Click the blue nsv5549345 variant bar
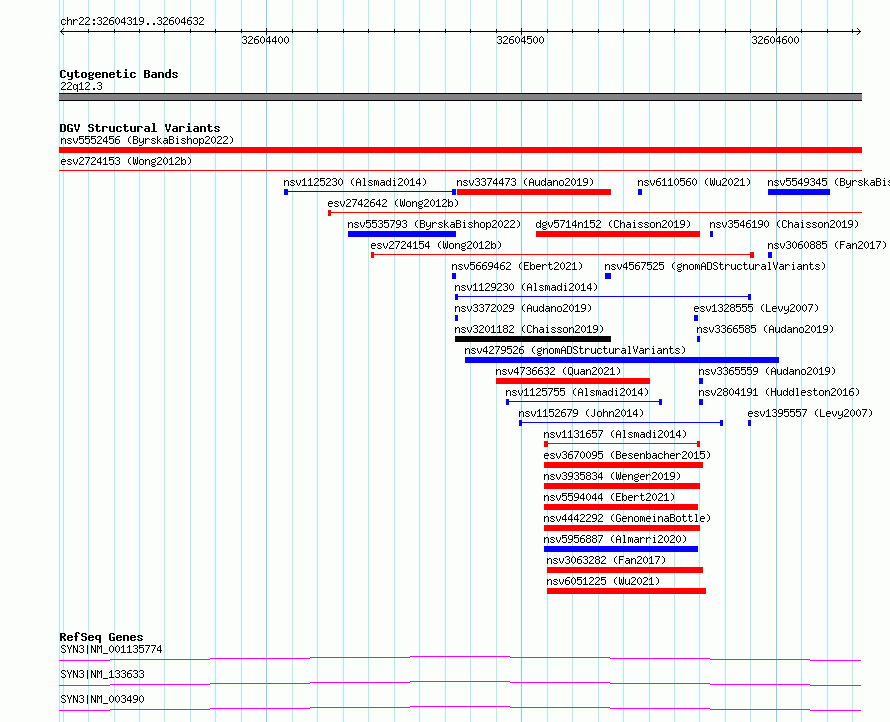This screenshot has height=722, width=890. [x=799, y=192]
